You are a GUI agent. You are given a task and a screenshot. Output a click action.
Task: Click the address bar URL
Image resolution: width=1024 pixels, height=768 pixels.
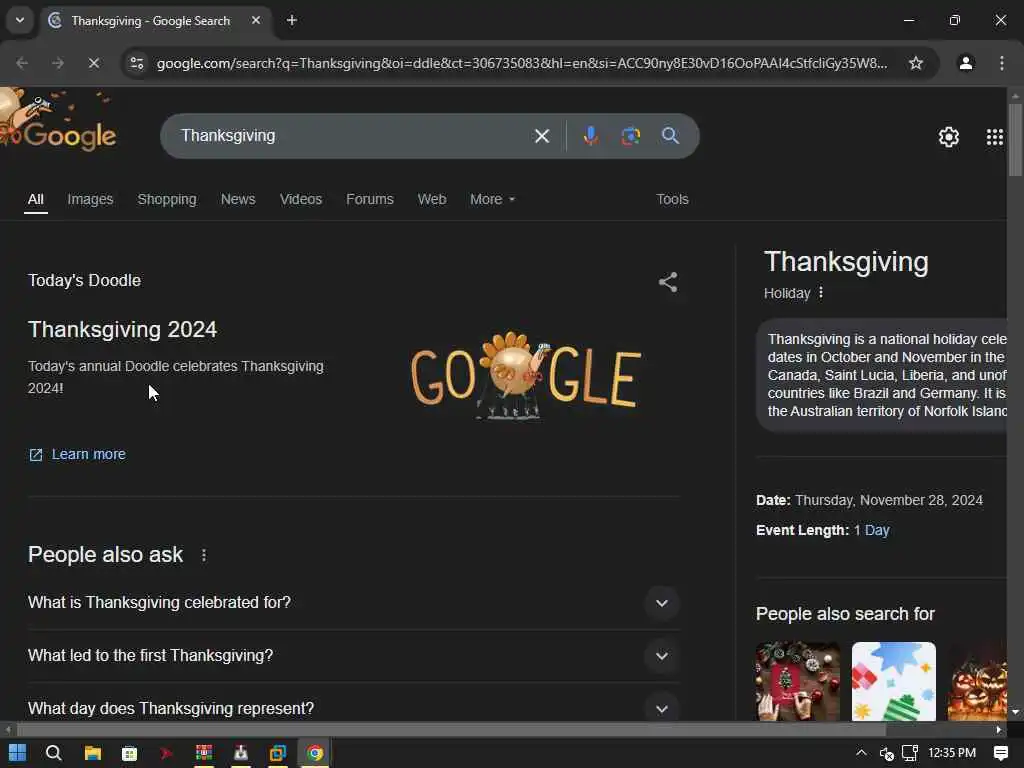click(x=521, y=63)
